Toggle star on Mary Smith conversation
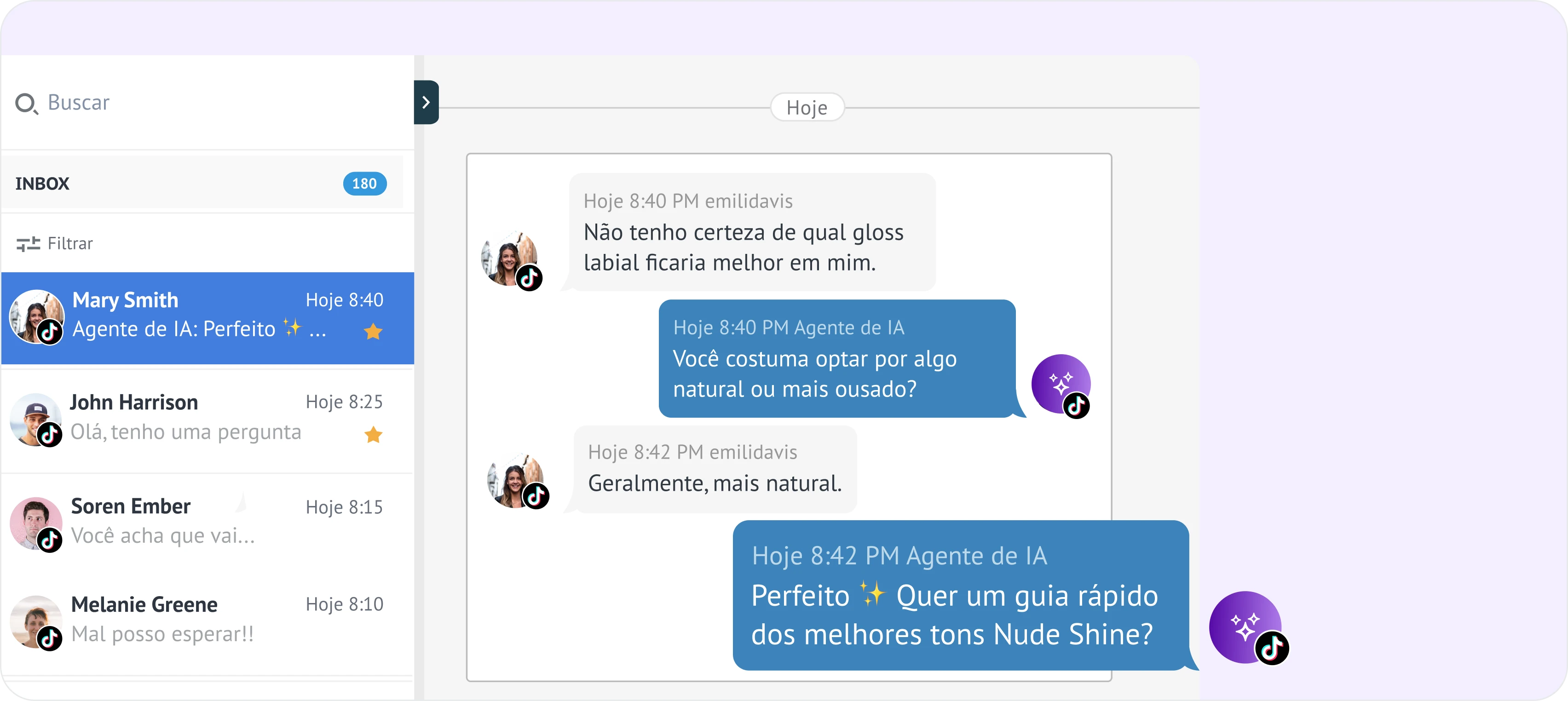The height and width of the screenshot is (701, 1568). (x=373, y=332)
